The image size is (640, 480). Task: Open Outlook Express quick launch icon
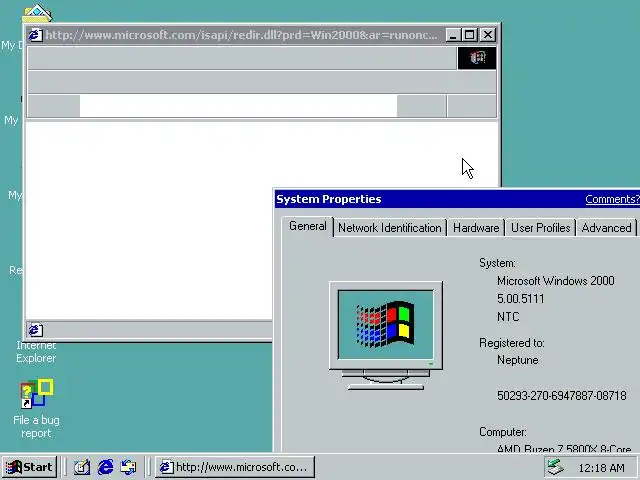click(129, 467)
